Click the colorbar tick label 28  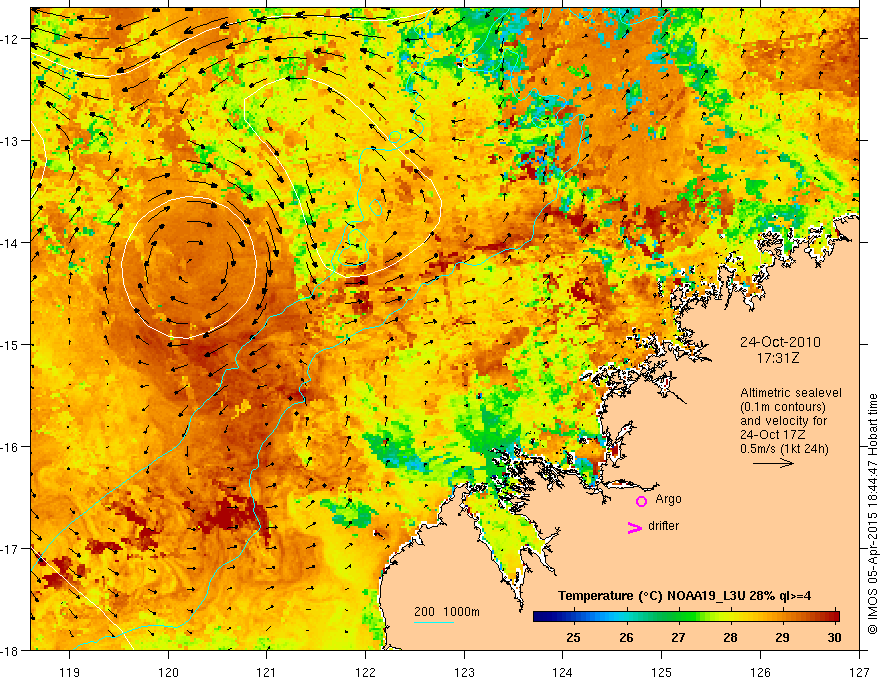730,637
